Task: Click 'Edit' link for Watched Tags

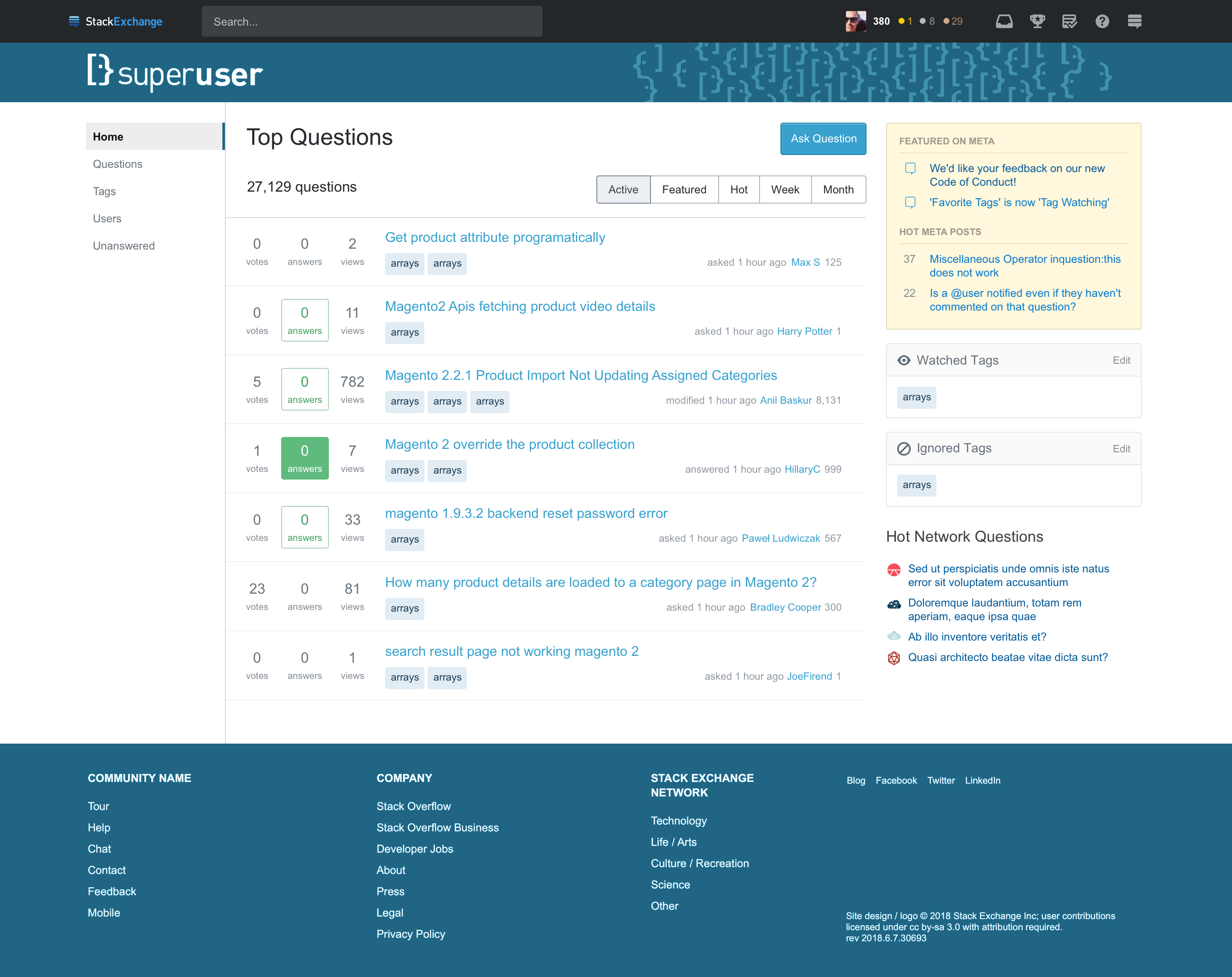Action: pos(1122,360)
